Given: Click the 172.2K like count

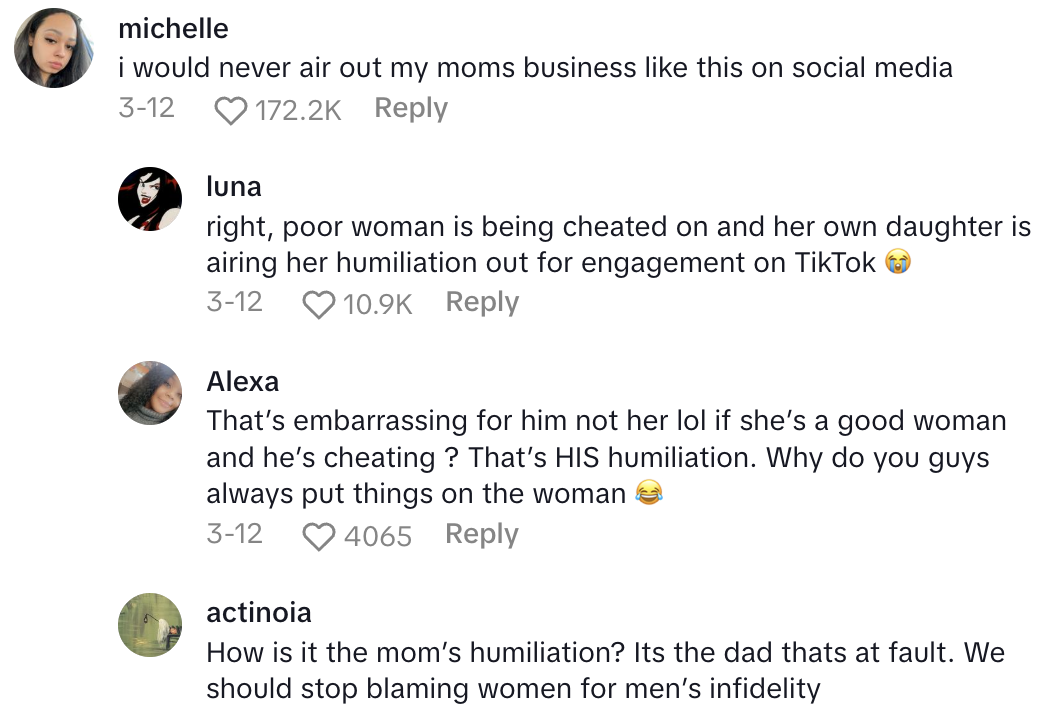Looking at the screenshot, I should [298, 110].
